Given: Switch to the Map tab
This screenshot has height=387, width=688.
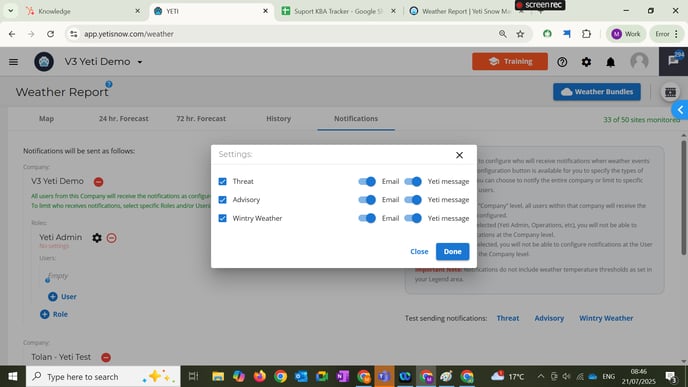Looking at the screenshot, I should 47,118.
